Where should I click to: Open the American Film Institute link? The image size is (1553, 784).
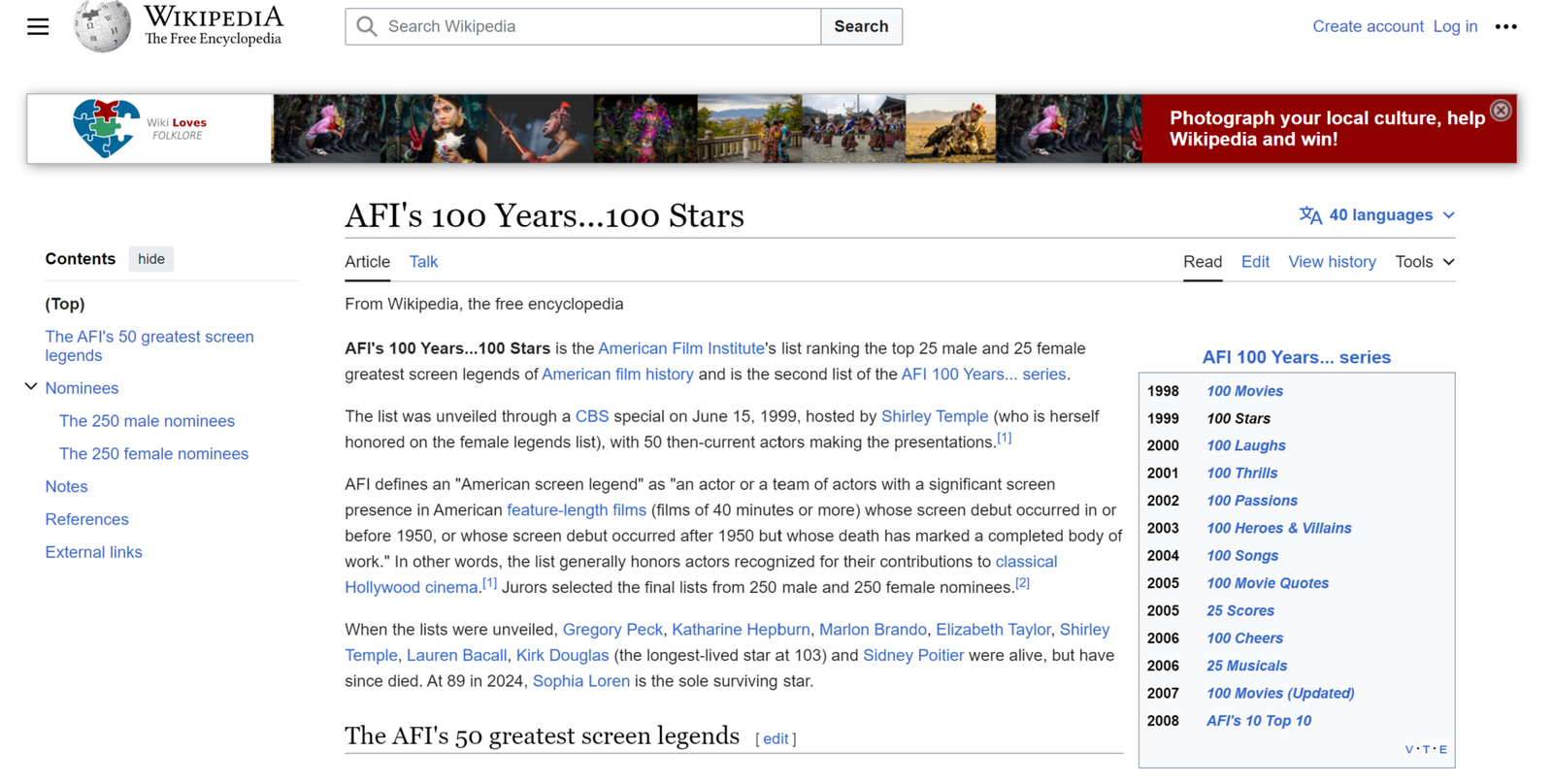680,348
